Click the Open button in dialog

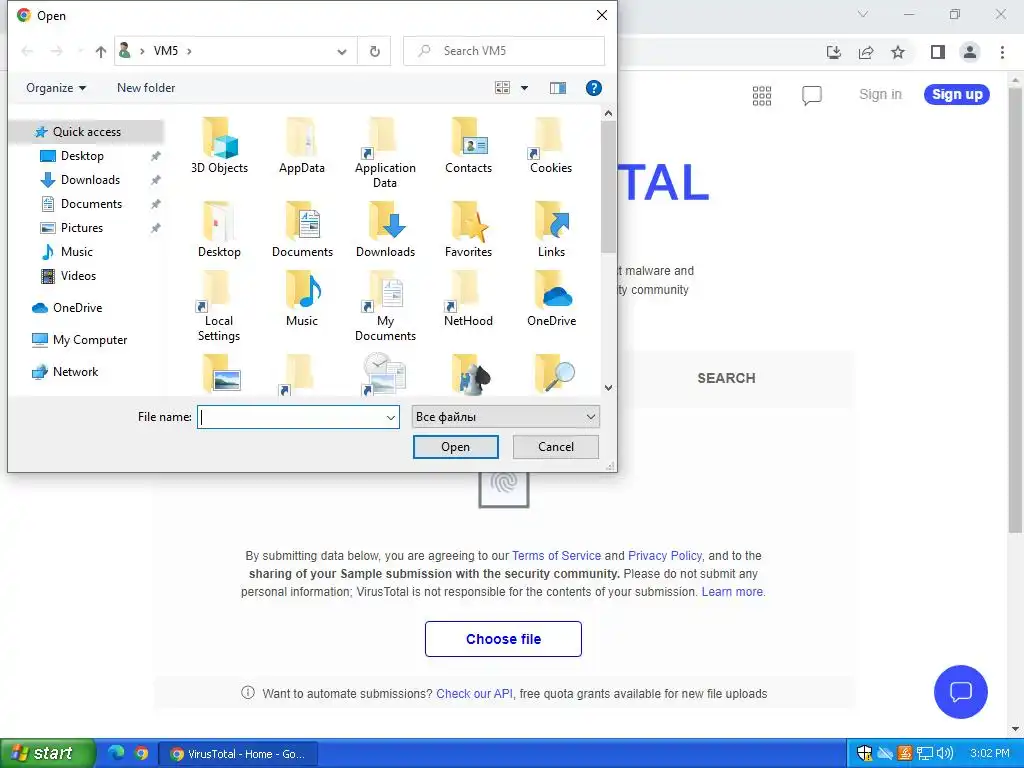tap(455, 447)
